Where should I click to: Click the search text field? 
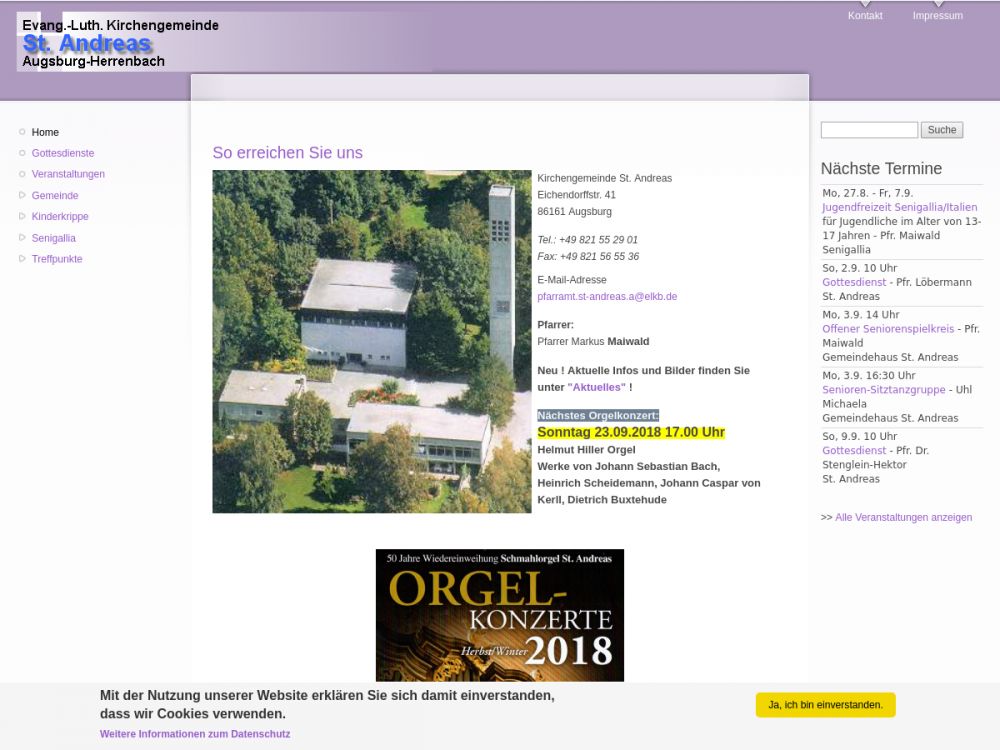[869, 130]
